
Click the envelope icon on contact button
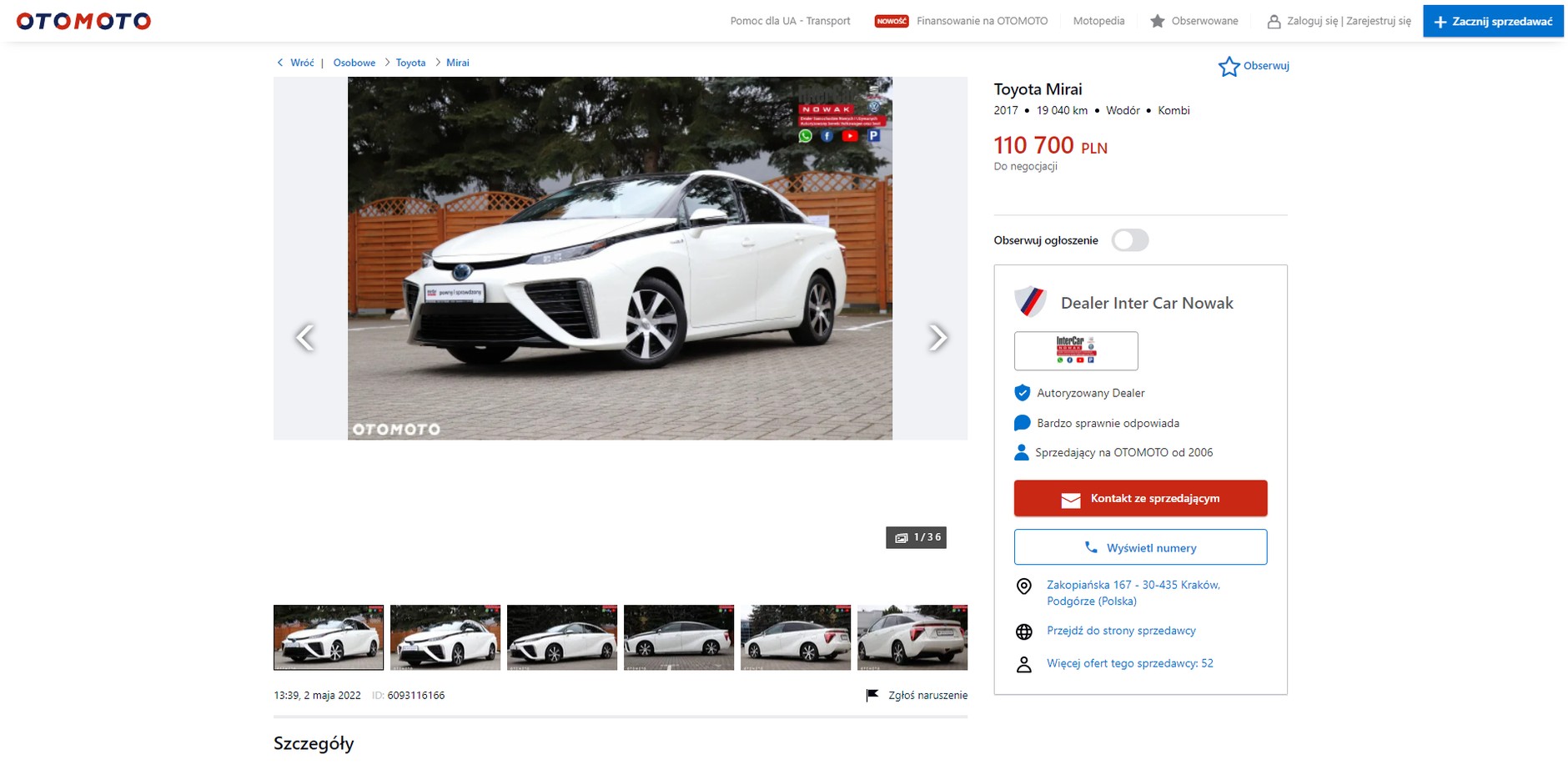point(1070,499)
